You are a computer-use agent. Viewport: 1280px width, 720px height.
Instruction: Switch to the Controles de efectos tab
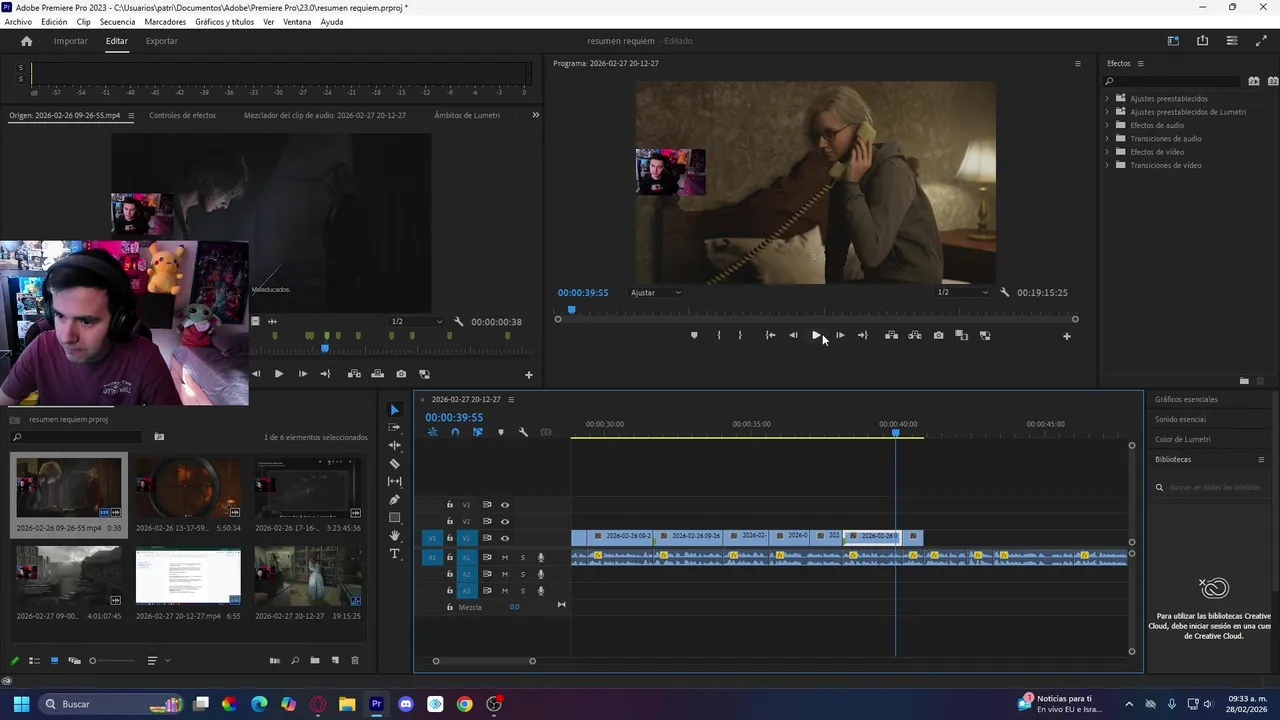tap(182, 115)
